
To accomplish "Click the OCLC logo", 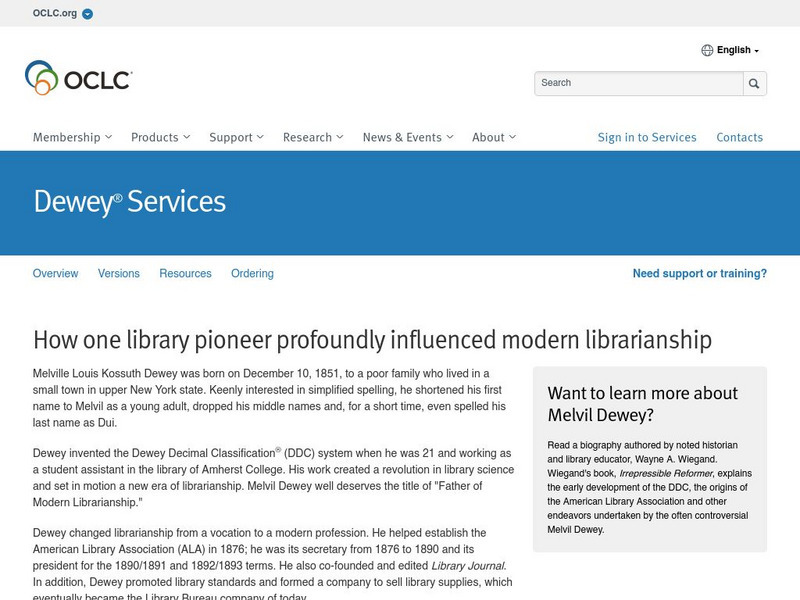I will pyautogui.click(x=79, y=78).
